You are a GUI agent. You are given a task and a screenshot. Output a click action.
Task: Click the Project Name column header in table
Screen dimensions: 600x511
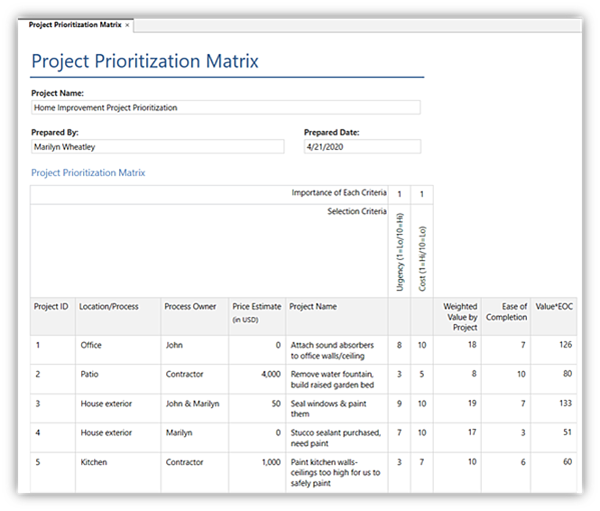coord(337,317)
